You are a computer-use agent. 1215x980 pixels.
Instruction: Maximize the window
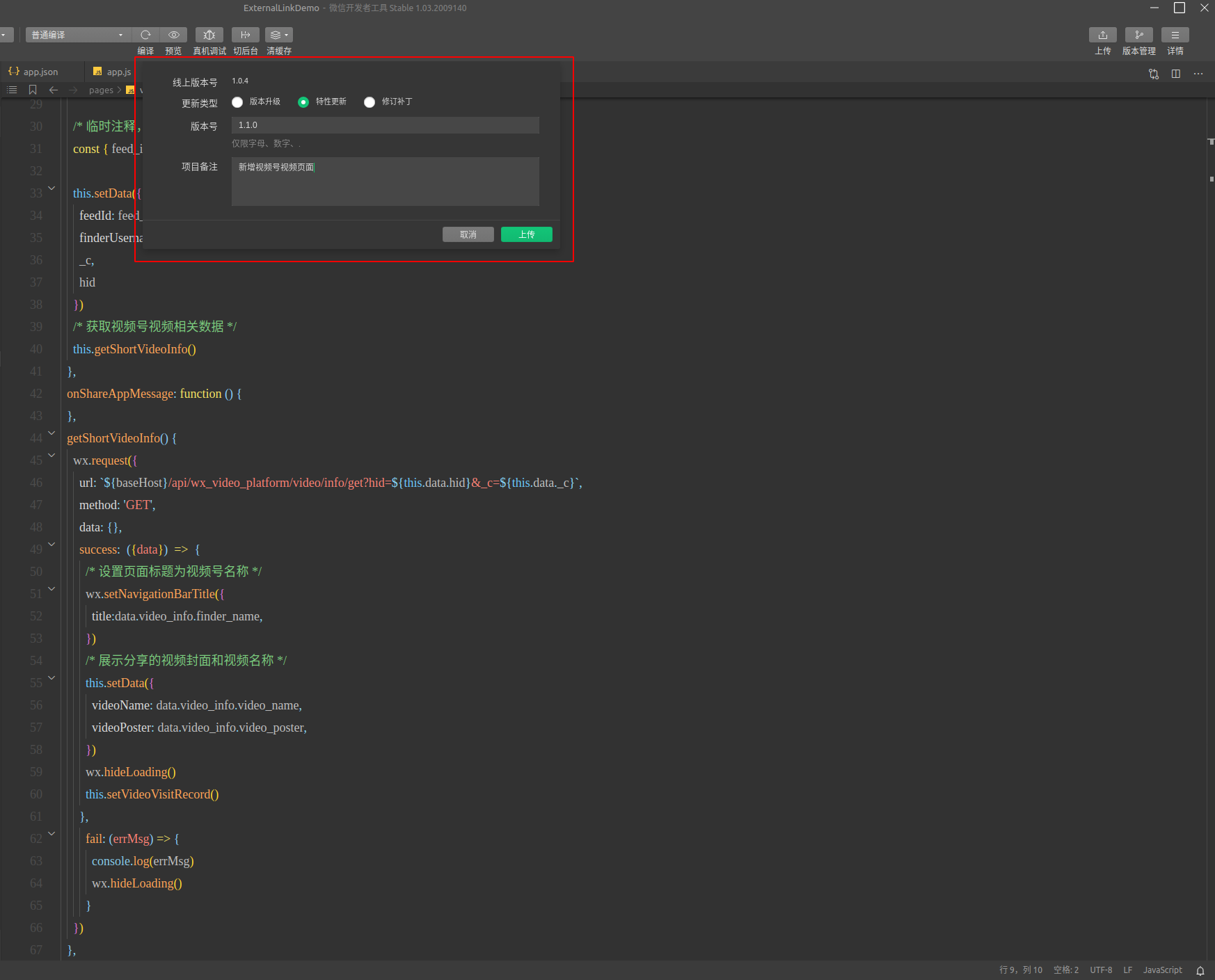click(x=1180, y=8)
